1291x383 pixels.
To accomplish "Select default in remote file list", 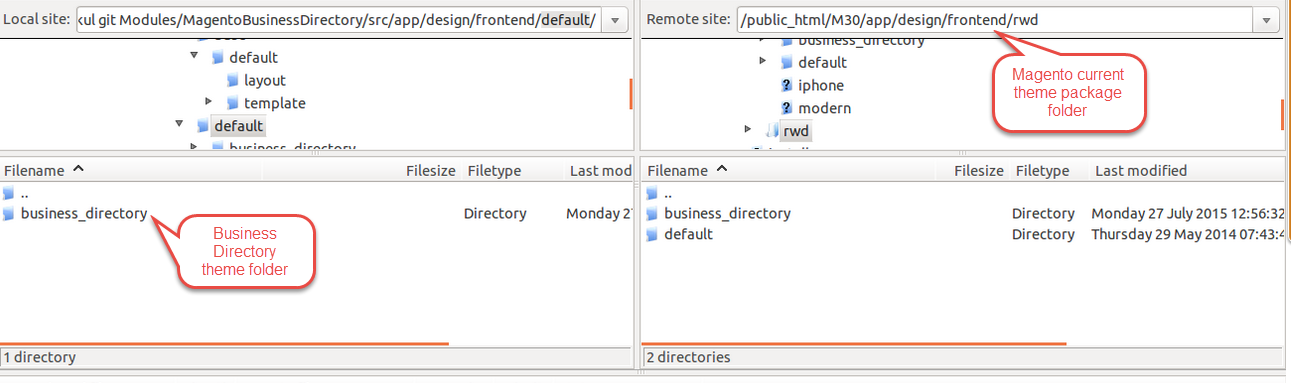I will 688,234.
